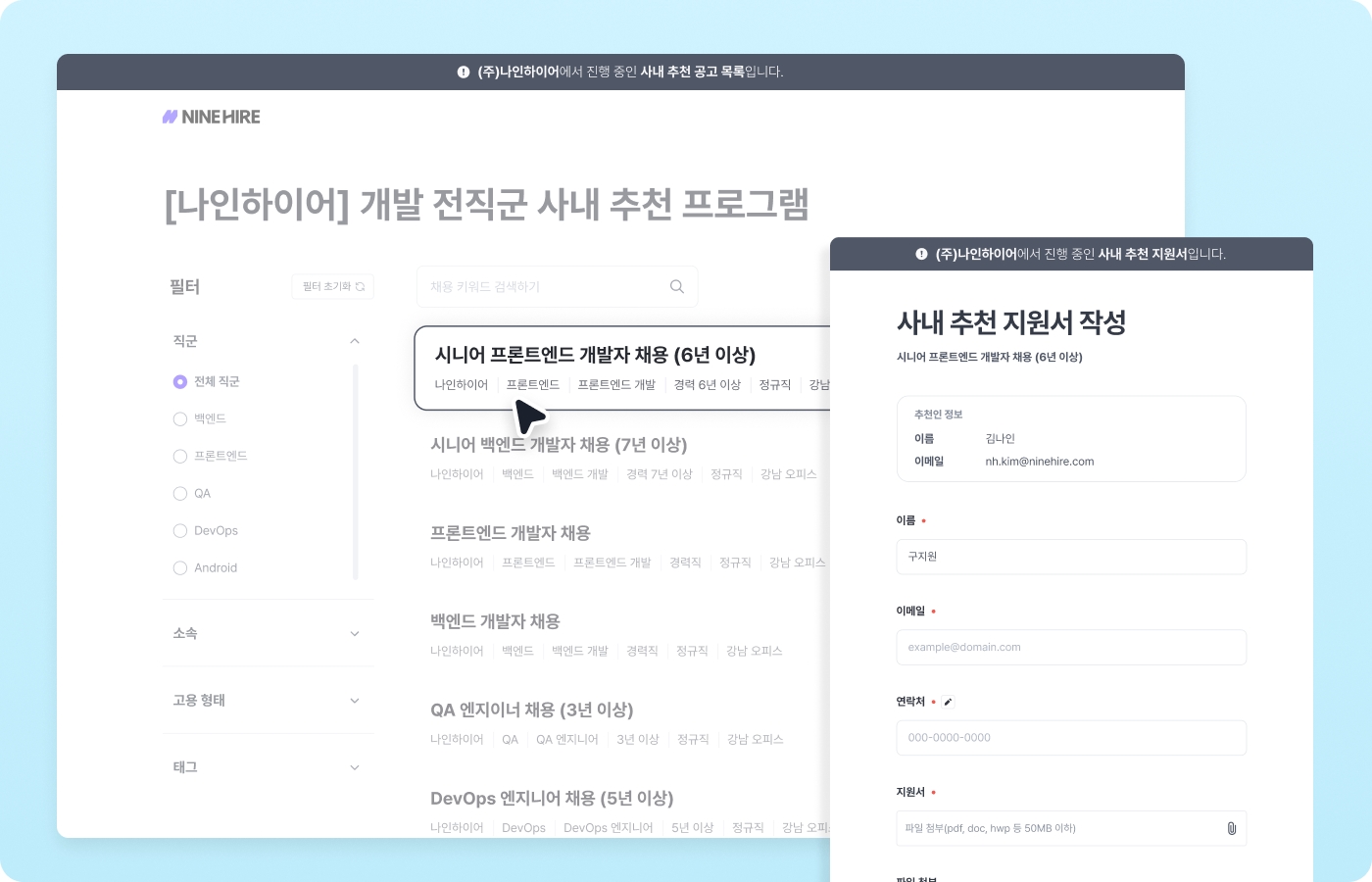Click the 강남 오피스 tag on the 프론트엔드 개발자 채용 posting
The width and height of the screenshot is (1372, 882).
click(798, 563)
